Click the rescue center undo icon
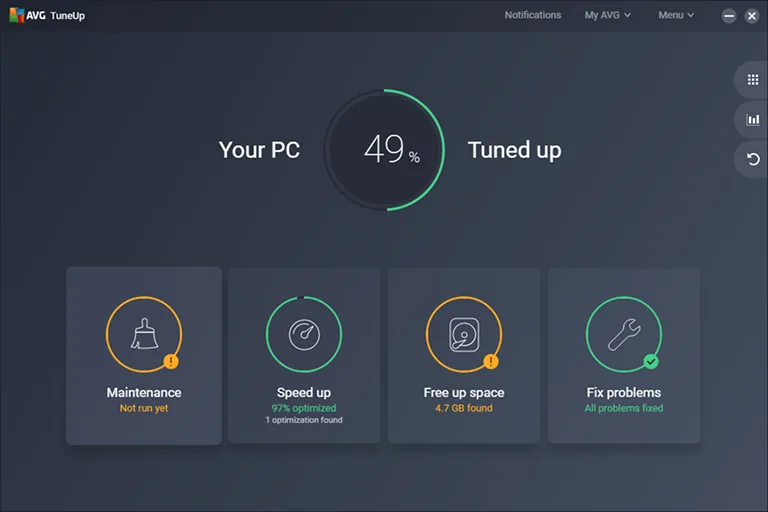 coord(753,159)
